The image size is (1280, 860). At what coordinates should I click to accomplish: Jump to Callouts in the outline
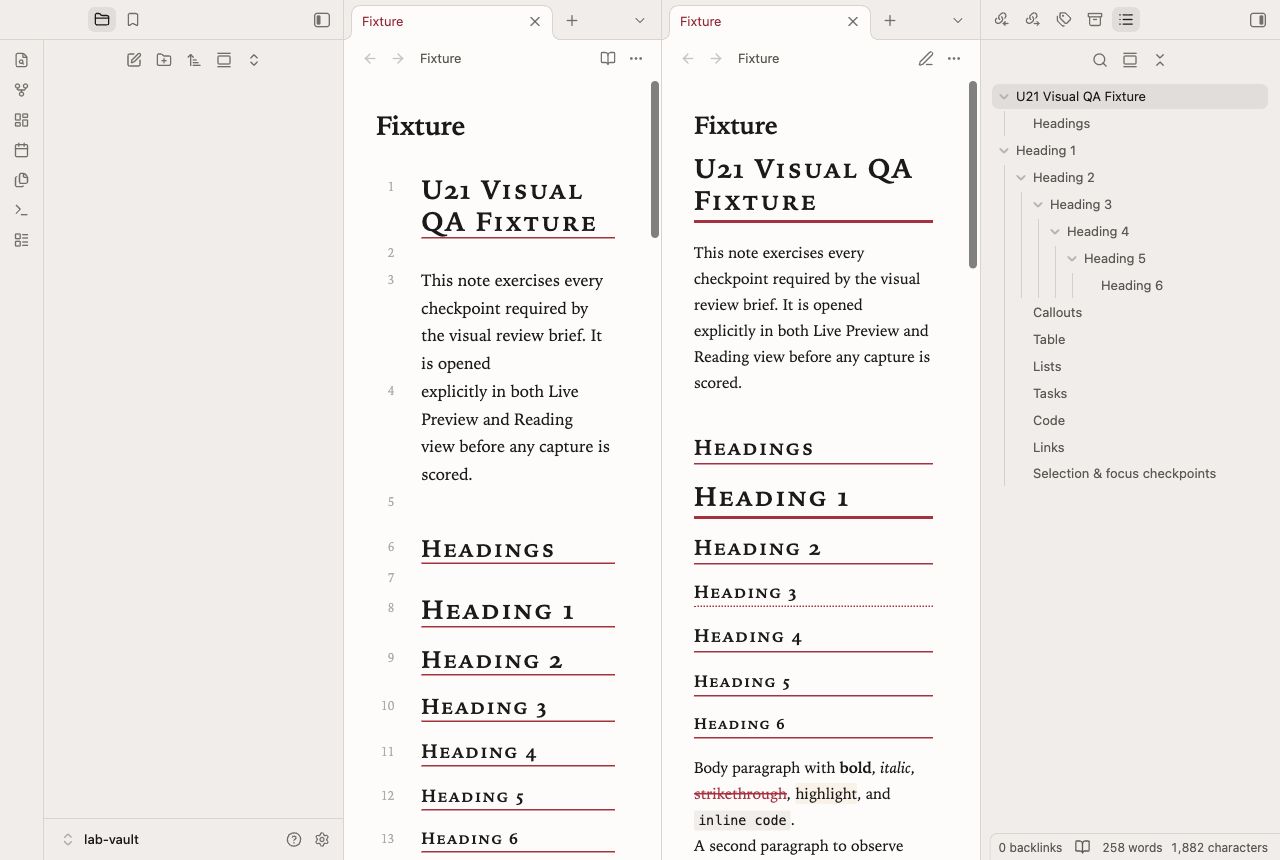[1057, 313]
